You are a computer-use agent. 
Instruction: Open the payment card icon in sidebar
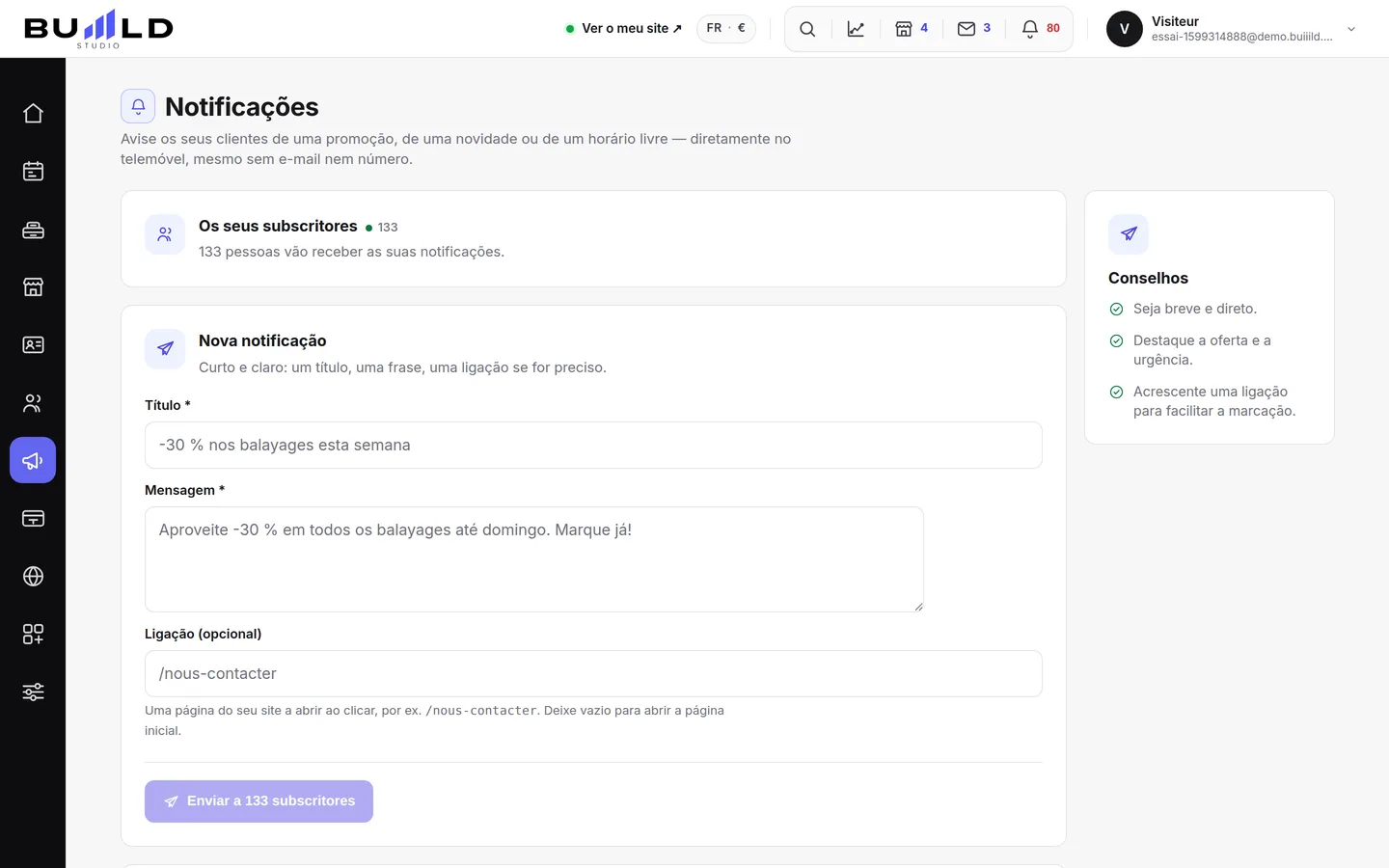(33, 519)
